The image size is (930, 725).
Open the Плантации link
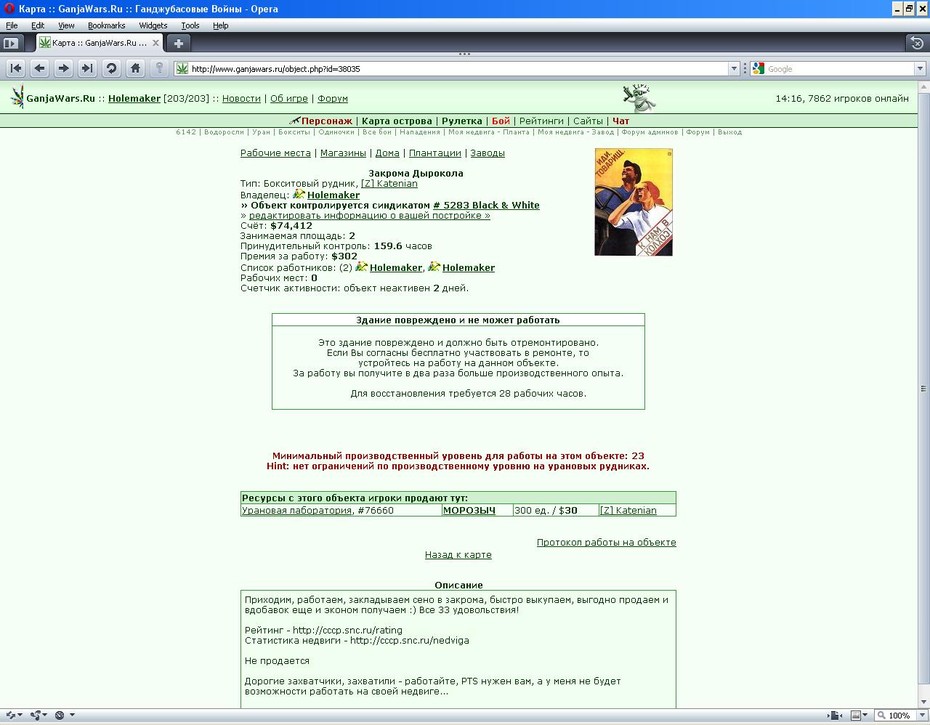[435, 153]
